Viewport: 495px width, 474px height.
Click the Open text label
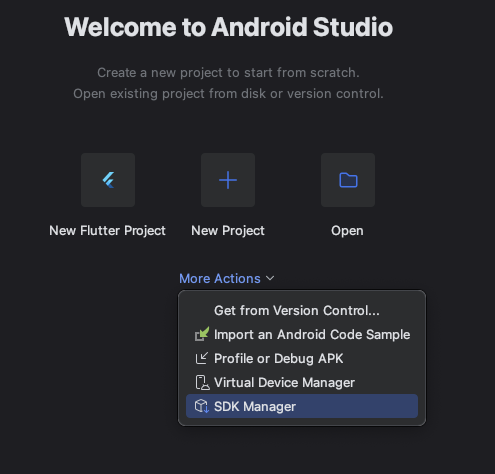point(347,231)
